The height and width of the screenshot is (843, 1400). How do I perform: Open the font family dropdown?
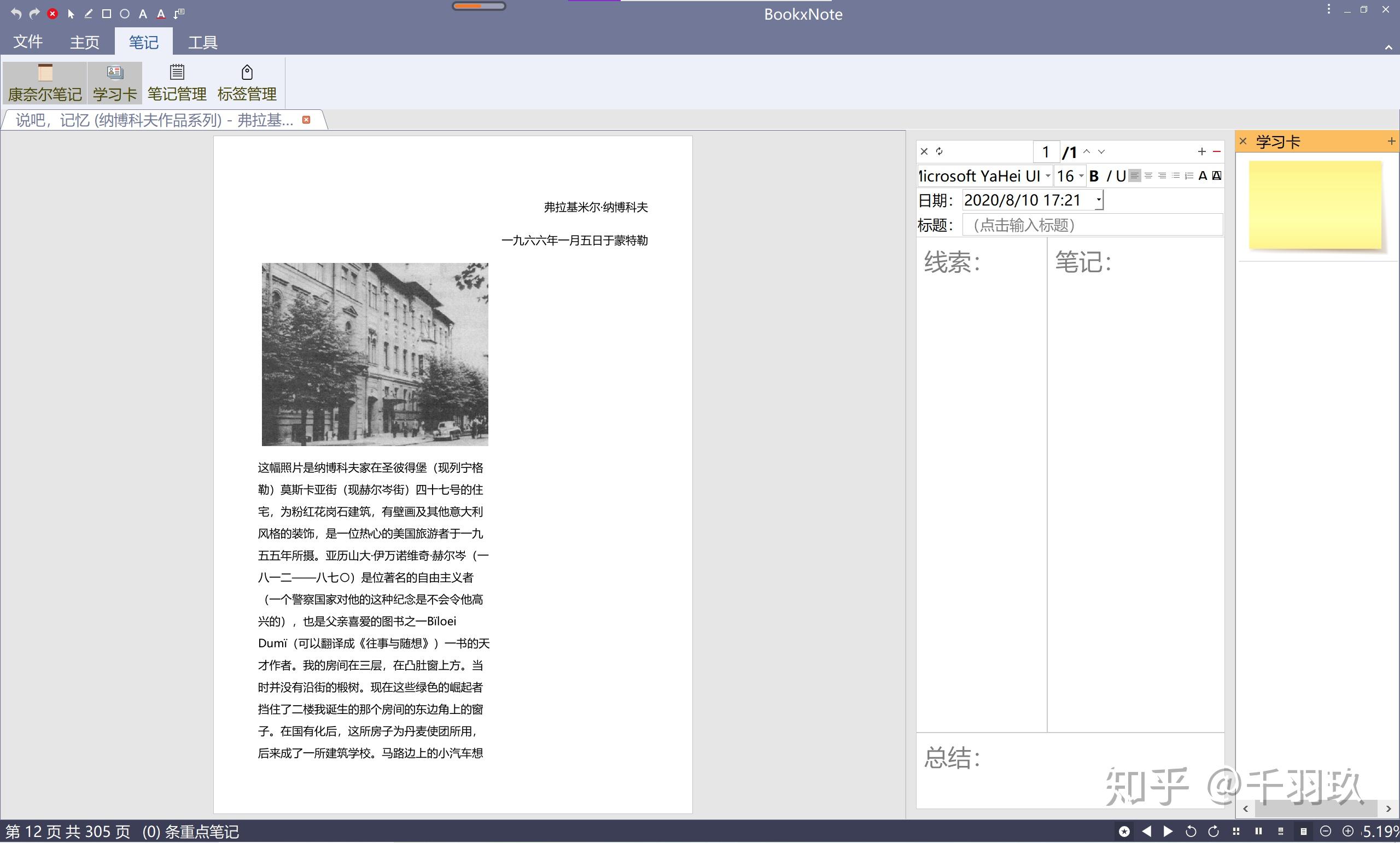point(1047,175)
